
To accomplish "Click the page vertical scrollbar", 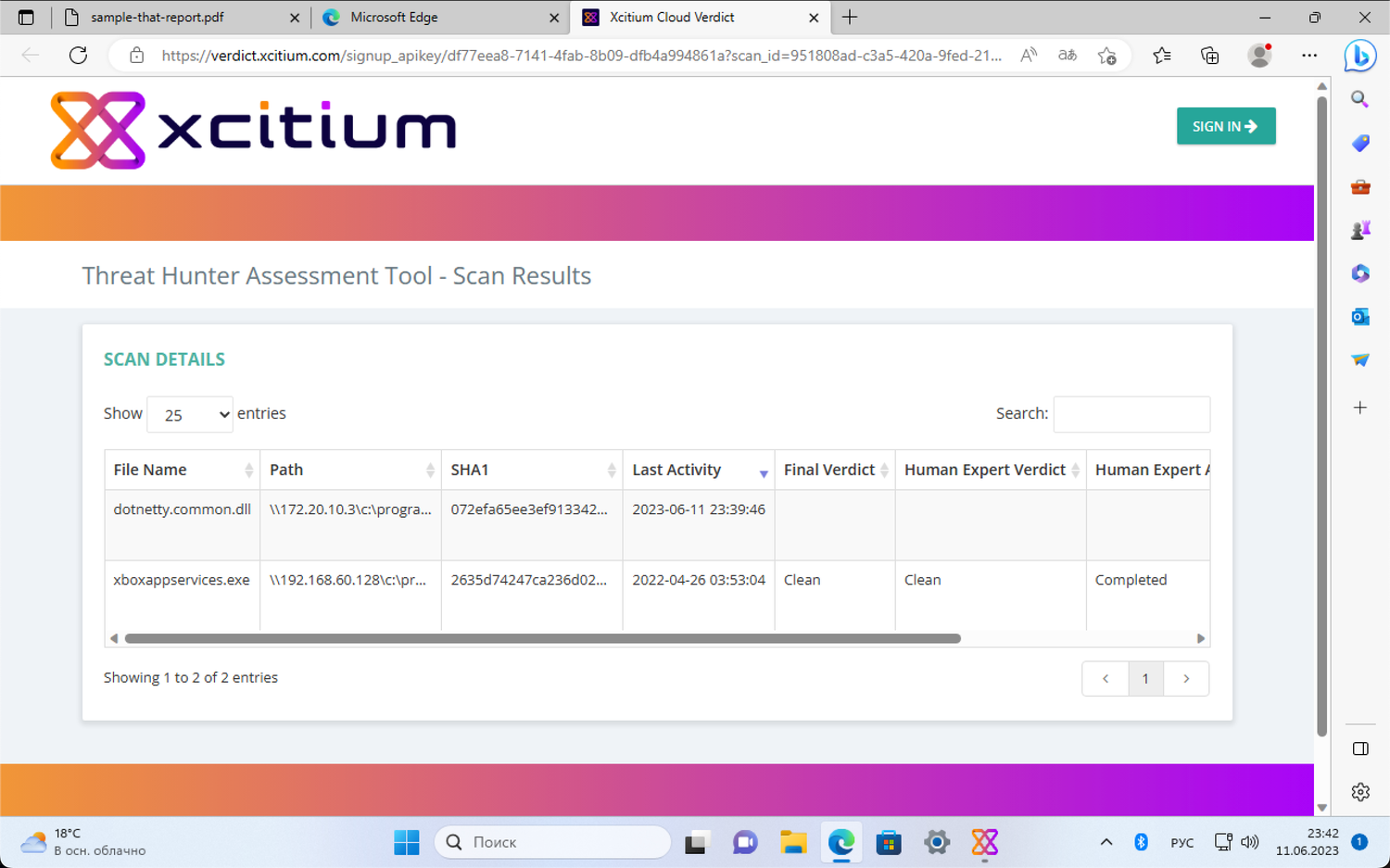I will 1322,417.
